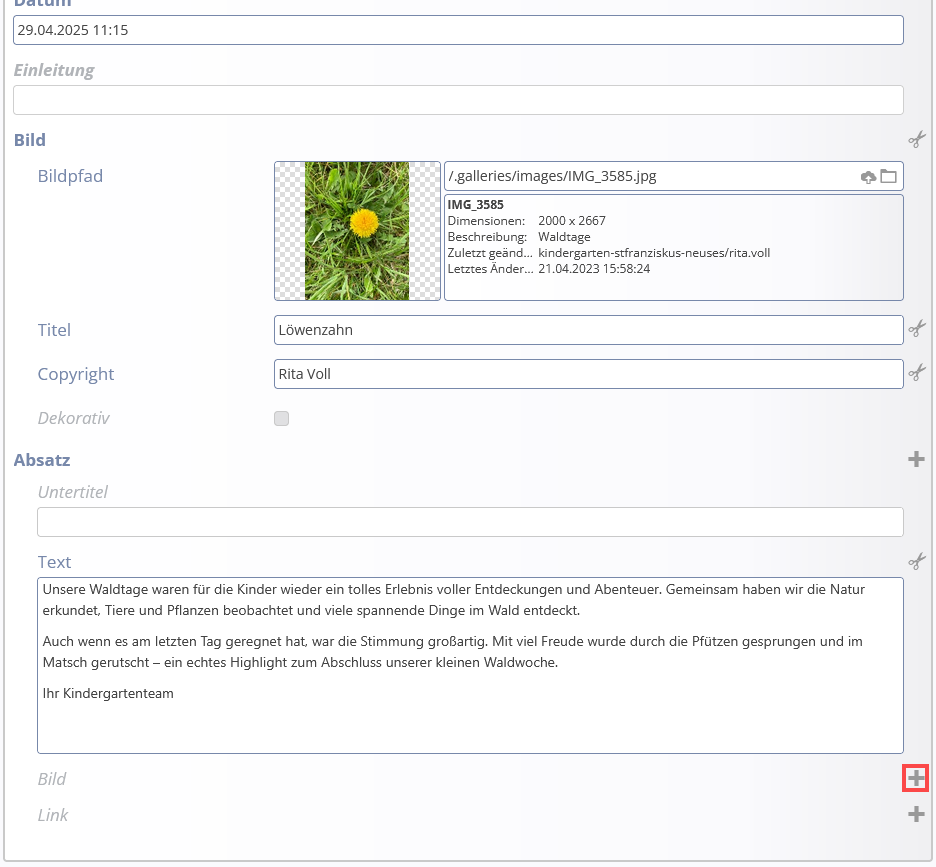The height and width of the screenshot is (867, 936).
Task: Click the Titel label
Action: tap(54, 330)
